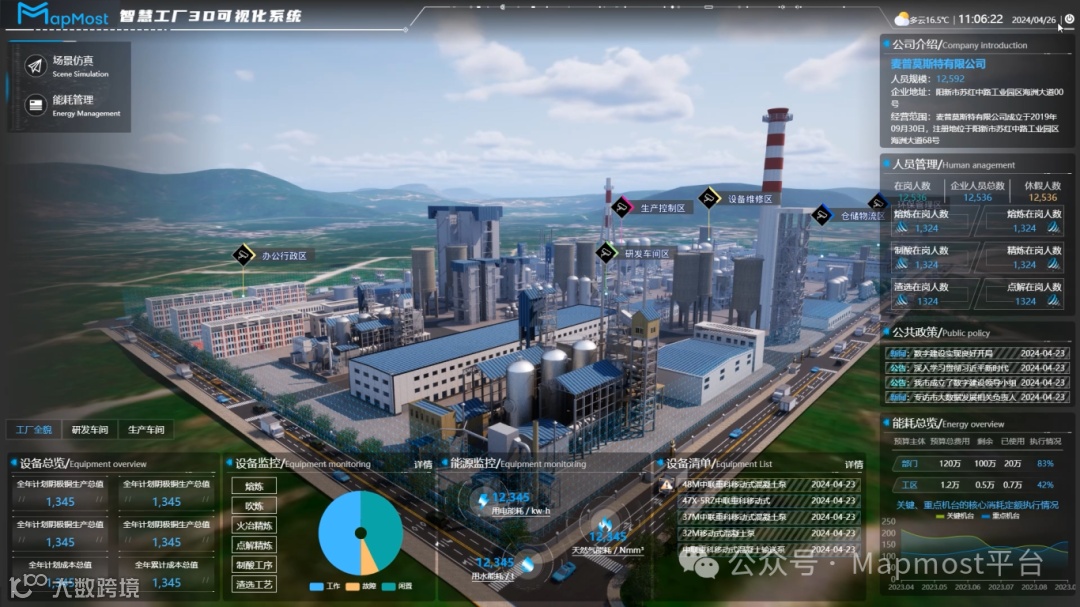Viewport: 1080px width, 607px height.
Task: Open policy item 我市成立了数字建设领导小组
Action: pyautogui.click(x=977, y=382)
